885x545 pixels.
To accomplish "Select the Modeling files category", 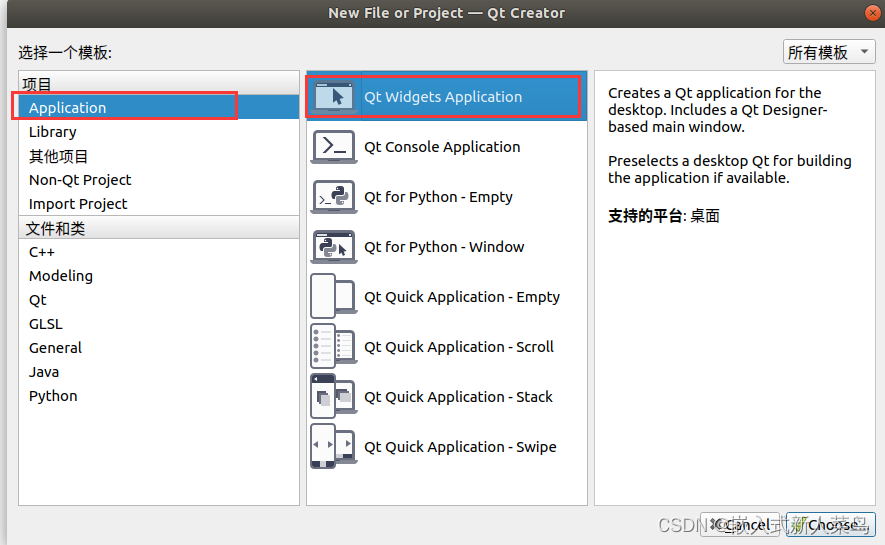I will 159,276.
